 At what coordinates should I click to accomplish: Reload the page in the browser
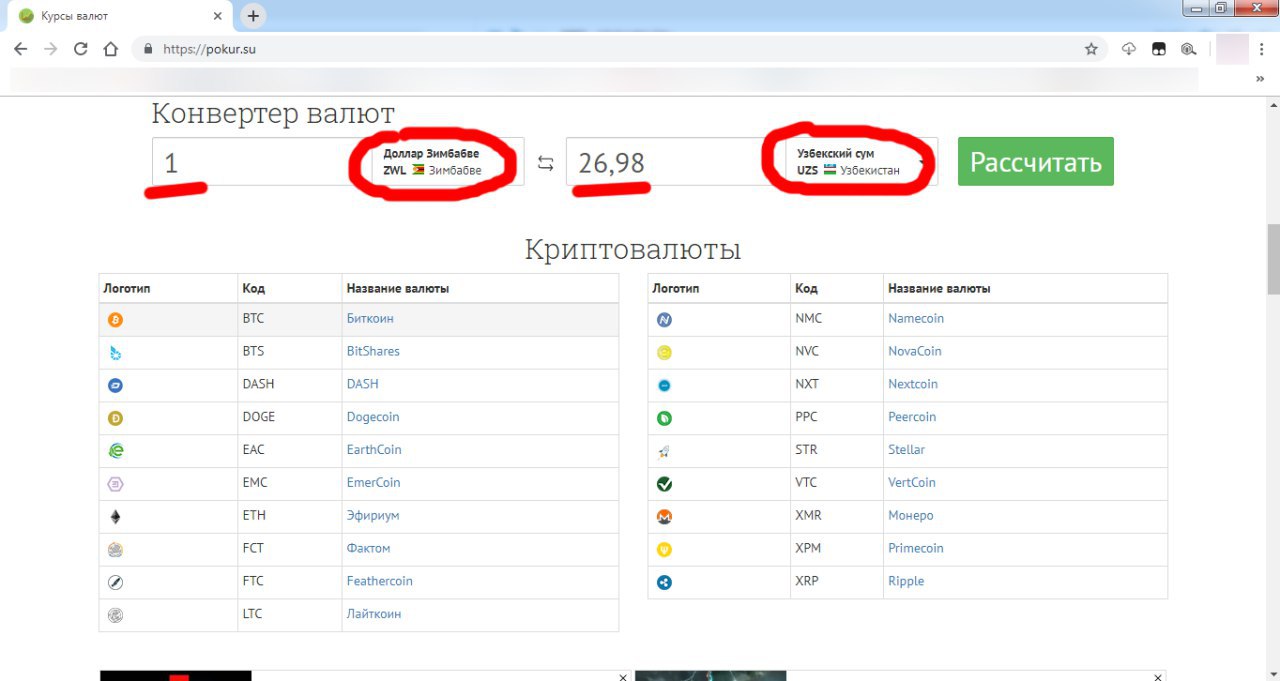pyautogui.click(x=81, y=48)
